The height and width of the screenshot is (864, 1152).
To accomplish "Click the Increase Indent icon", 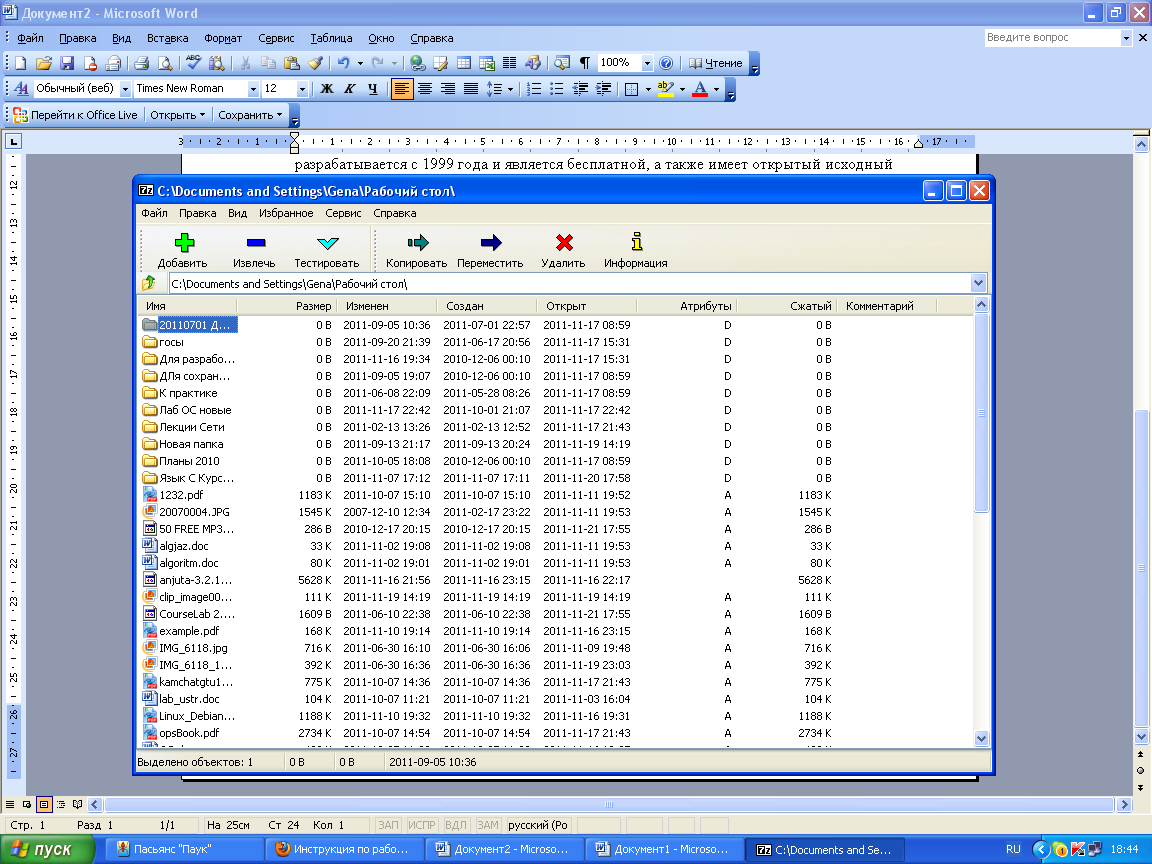I will click(603, 89).
